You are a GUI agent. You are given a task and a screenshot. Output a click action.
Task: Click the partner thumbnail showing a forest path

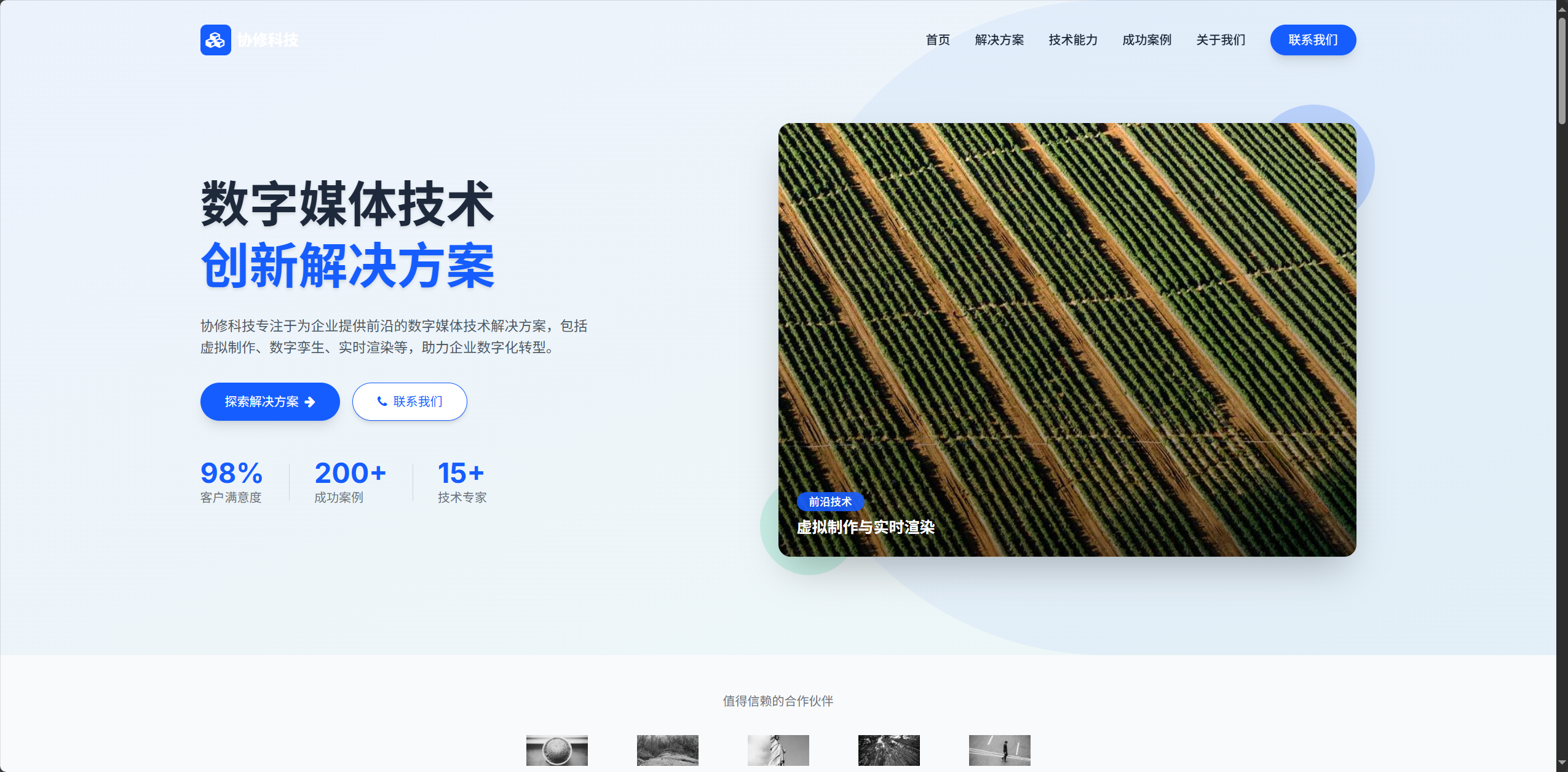pos(668,750)
